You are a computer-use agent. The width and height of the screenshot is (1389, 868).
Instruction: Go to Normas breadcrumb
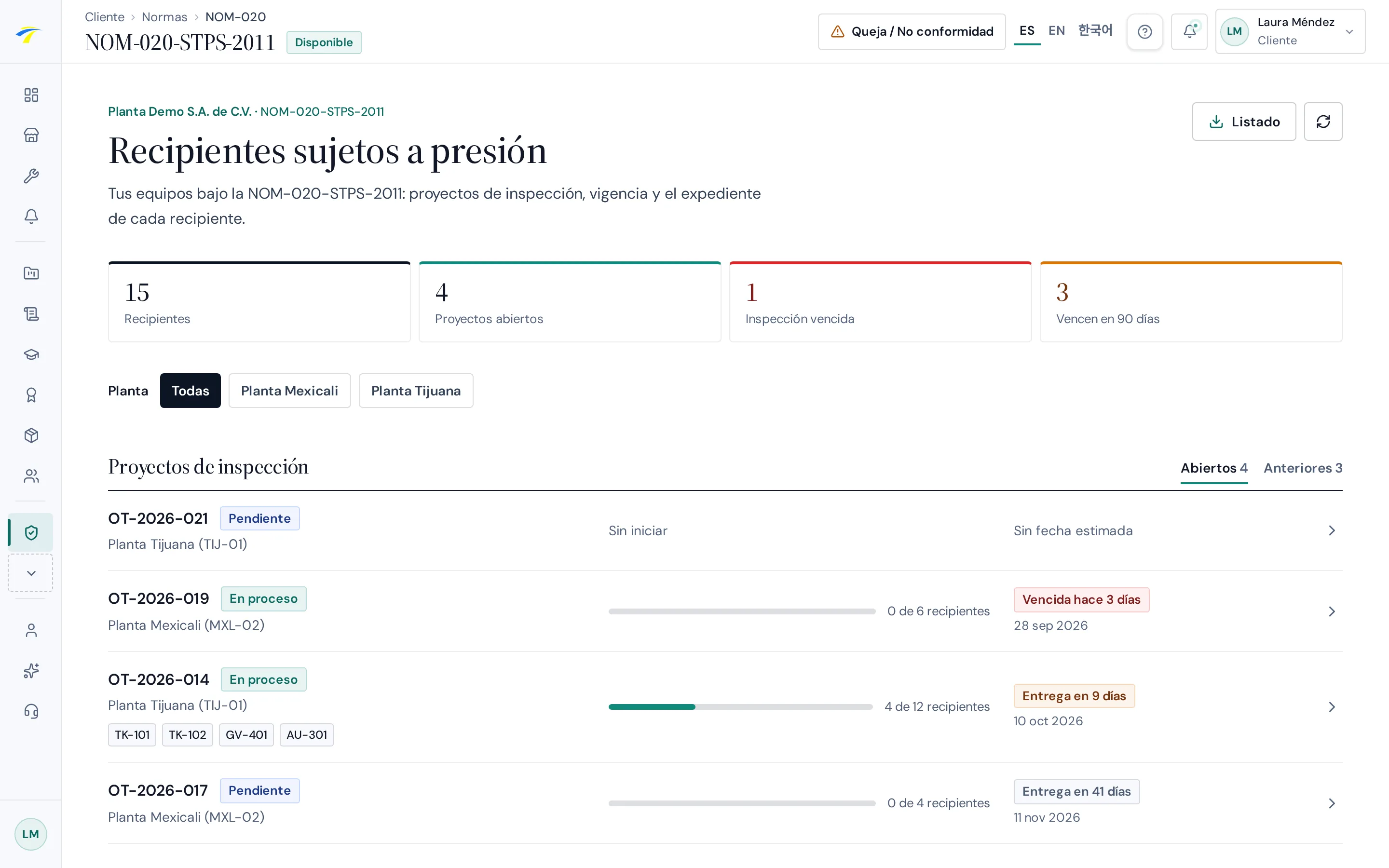[x=164, y=17]
